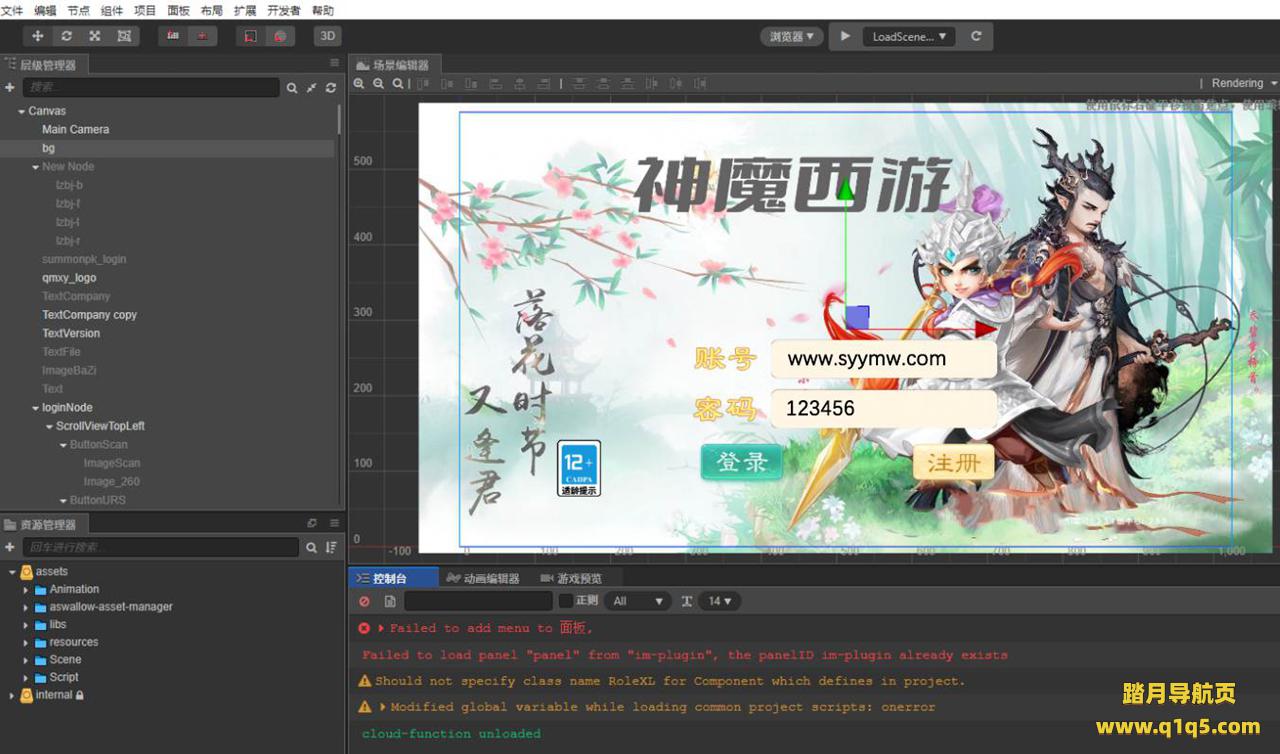This screenshot has height=754, width=1280.
Task: Open the 扩展 menu
Action: 245,10
